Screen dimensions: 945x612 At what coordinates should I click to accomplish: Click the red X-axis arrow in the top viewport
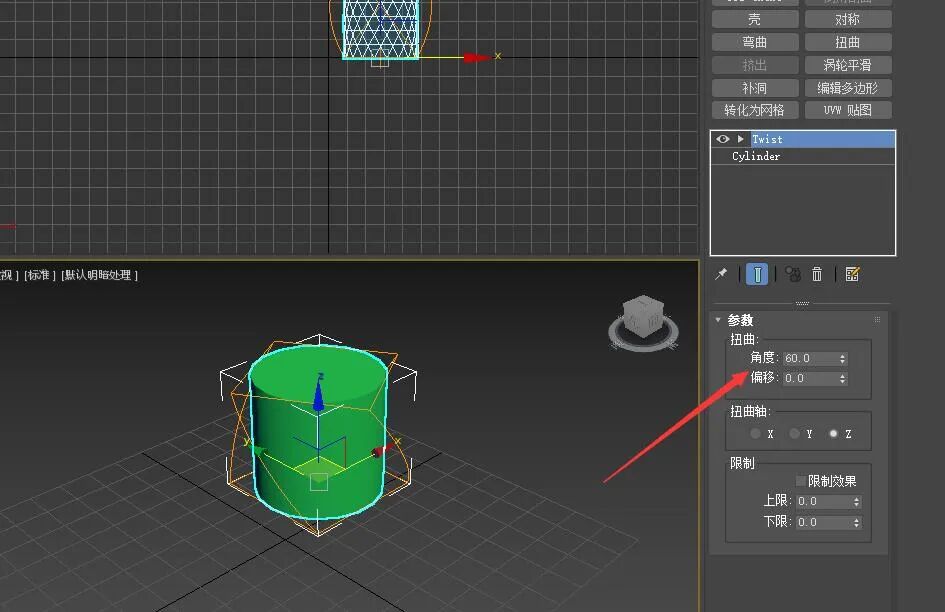(x=477, y=58)
